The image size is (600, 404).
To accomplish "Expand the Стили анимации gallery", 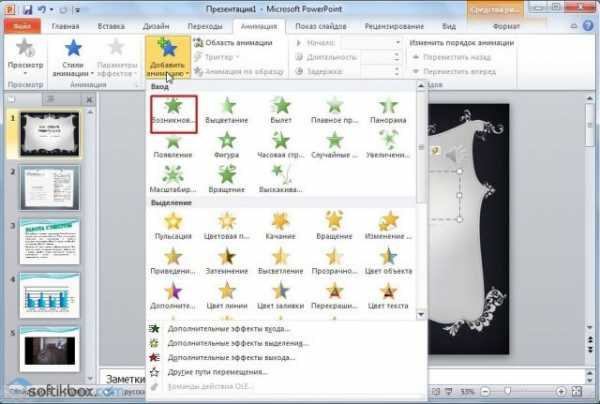I will (x=73, y=57).
